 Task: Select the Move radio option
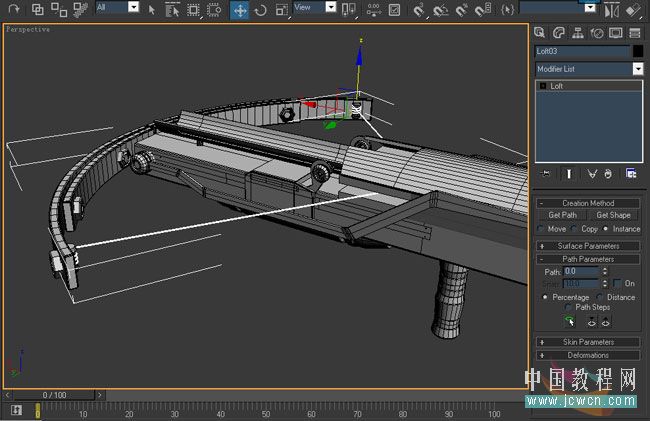tap(541, 229)
